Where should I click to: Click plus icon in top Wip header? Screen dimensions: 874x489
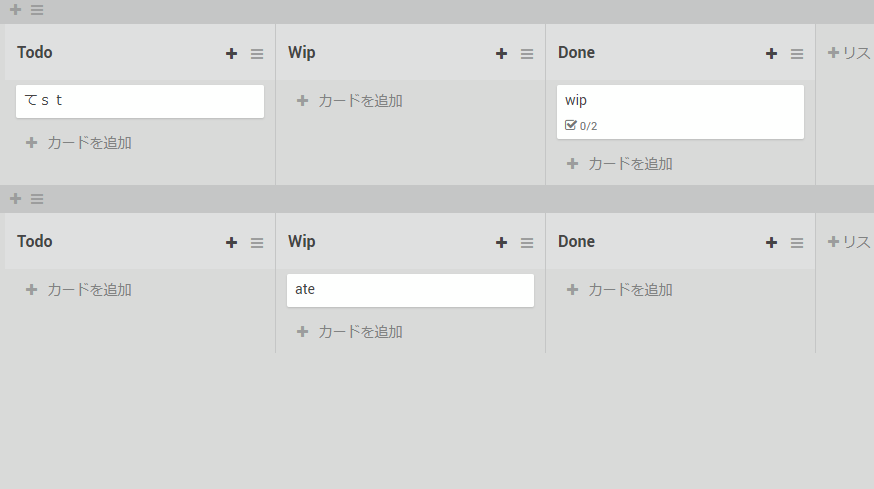(x=501, y=54)
